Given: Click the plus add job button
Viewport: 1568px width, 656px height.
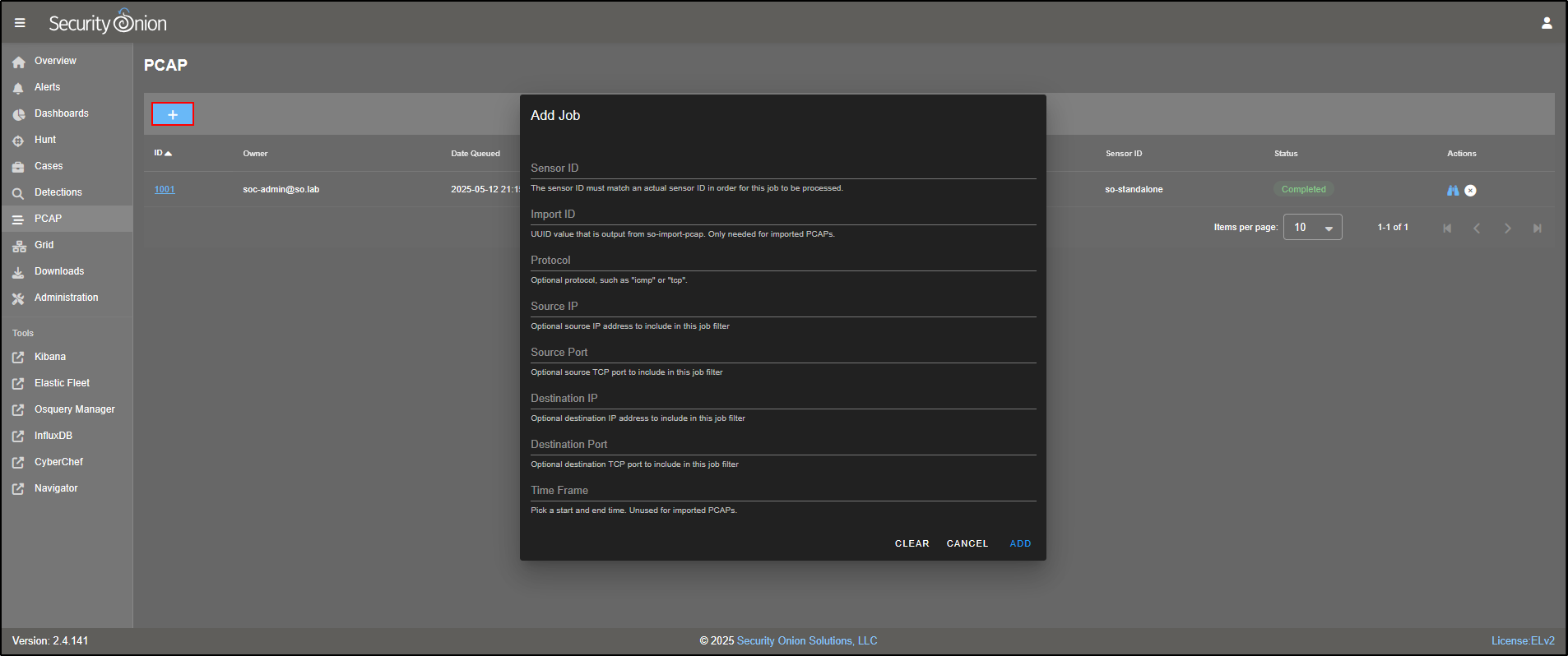Looking at the screenshot, I should (x=173, y=114).
